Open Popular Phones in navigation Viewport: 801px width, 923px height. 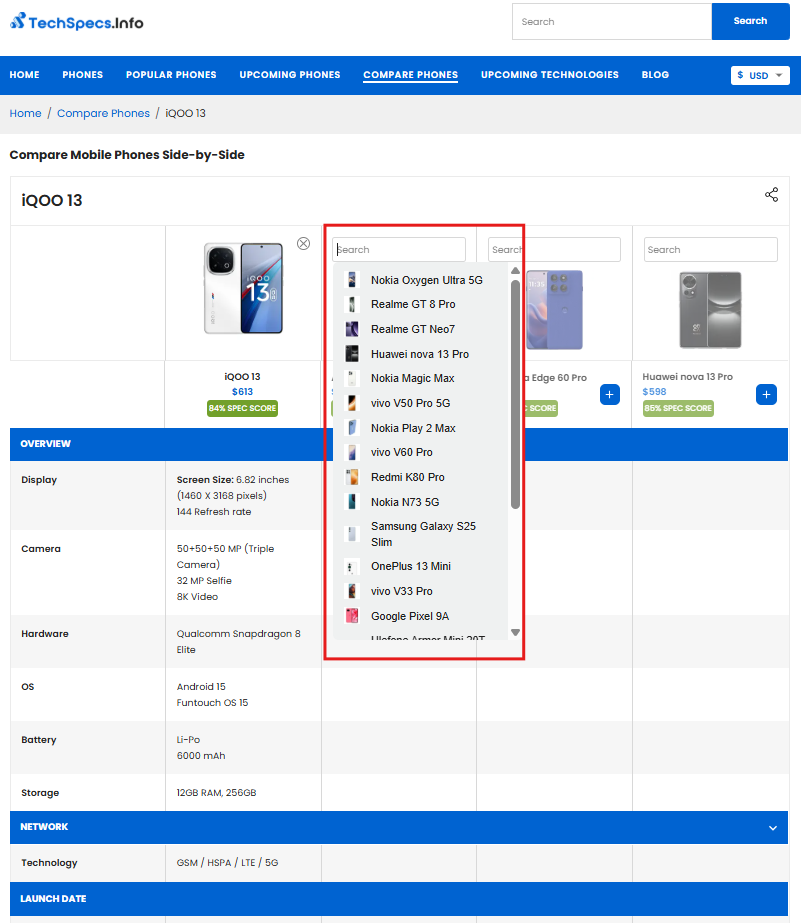[x=171, y=75]
